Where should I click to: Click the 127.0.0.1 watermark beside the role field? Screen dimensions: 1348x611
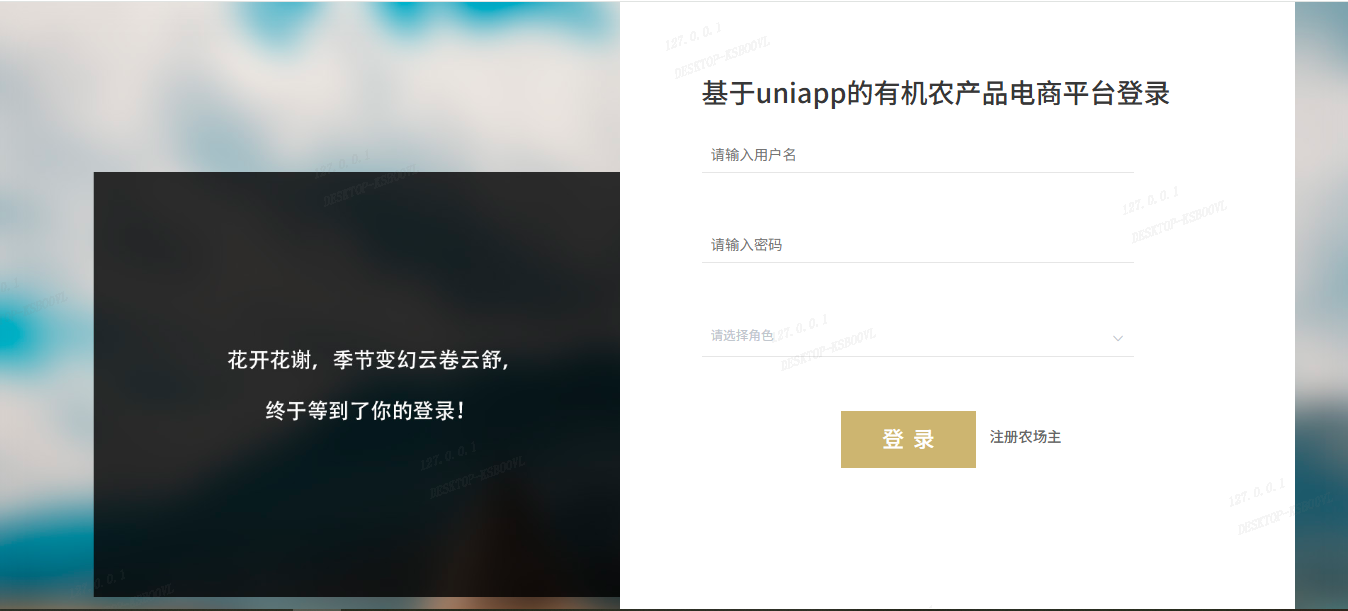point(801,326)
